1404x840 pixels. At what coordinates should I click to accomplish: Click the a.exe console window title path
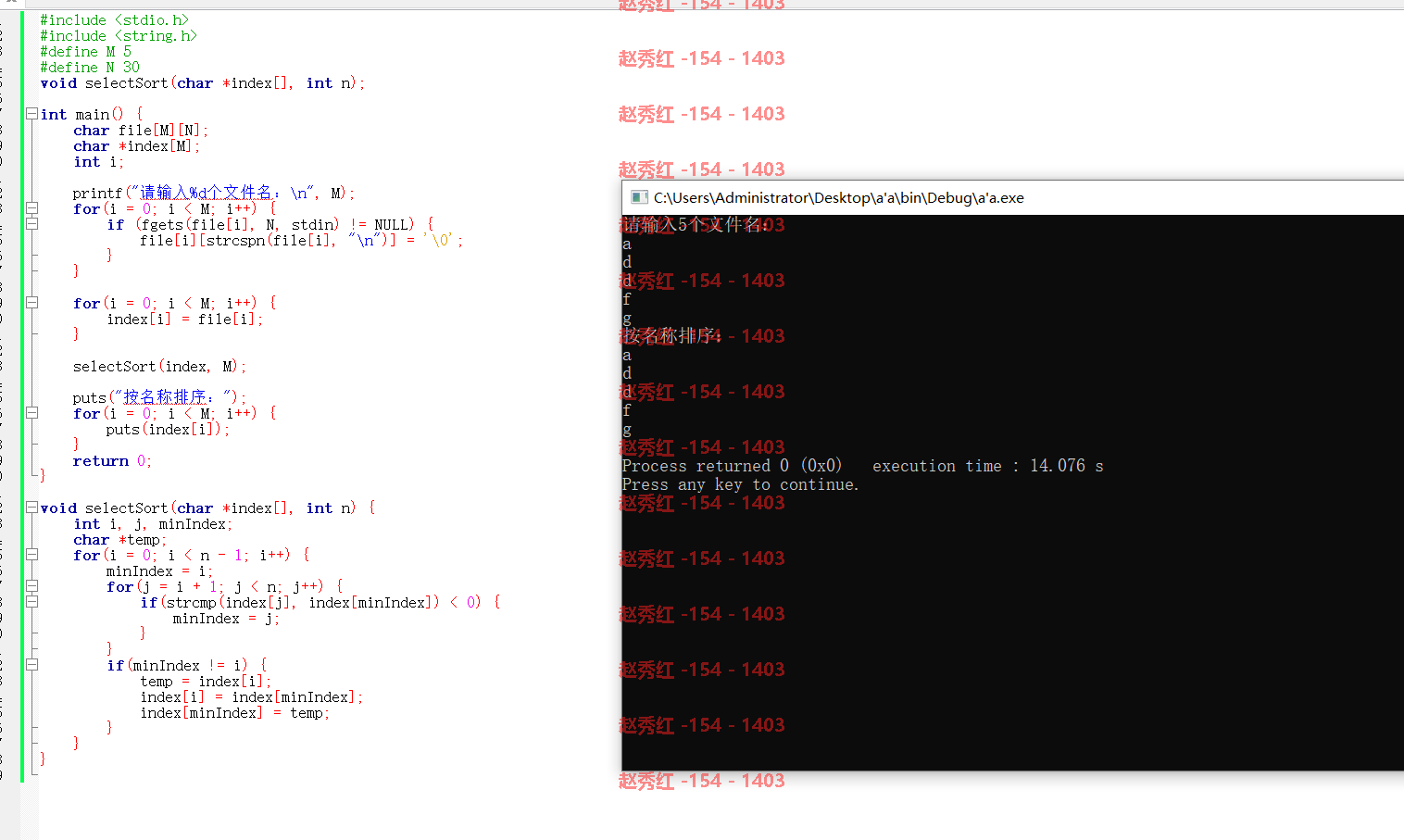(x=839, y=197)
